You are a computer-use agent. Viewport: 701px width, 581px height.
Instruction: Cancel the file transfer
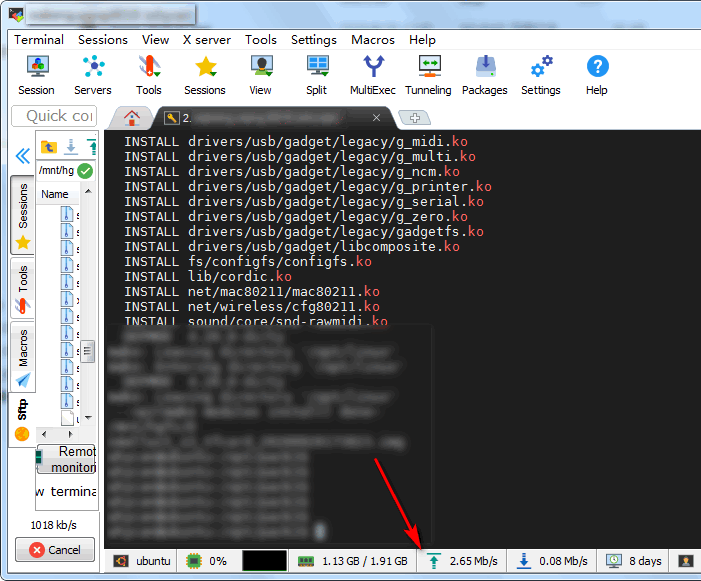tap(55, 550)
